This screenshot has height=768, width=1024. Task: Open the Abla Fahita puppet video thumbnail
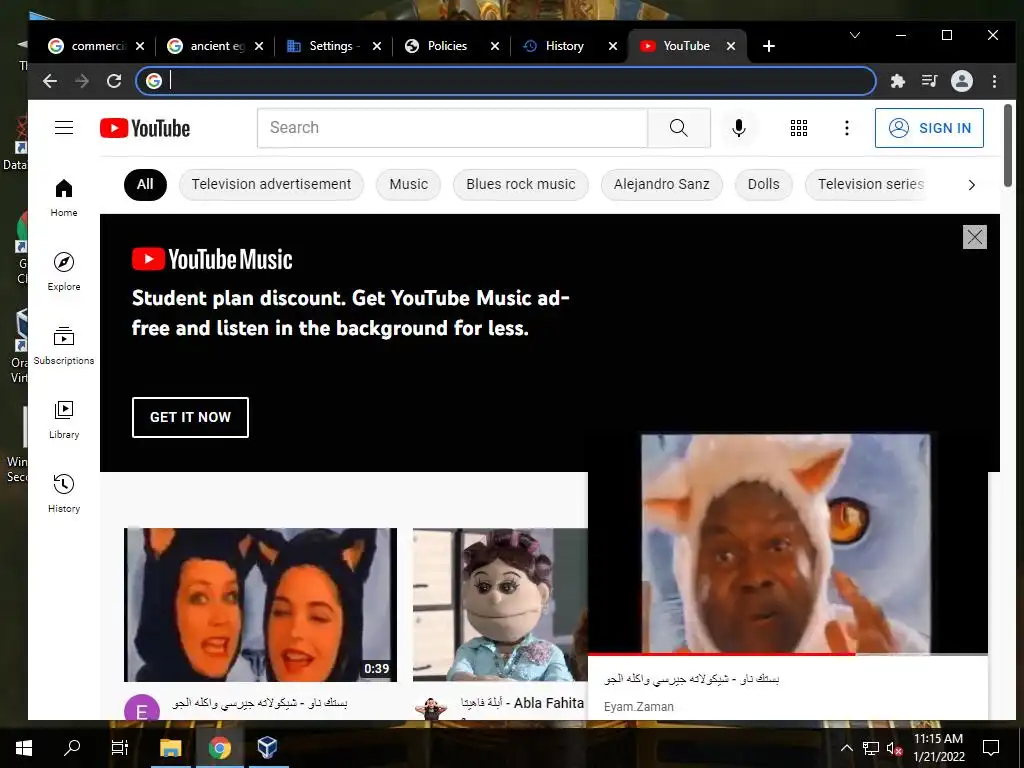pyautogui.click(x=500, y=605)
